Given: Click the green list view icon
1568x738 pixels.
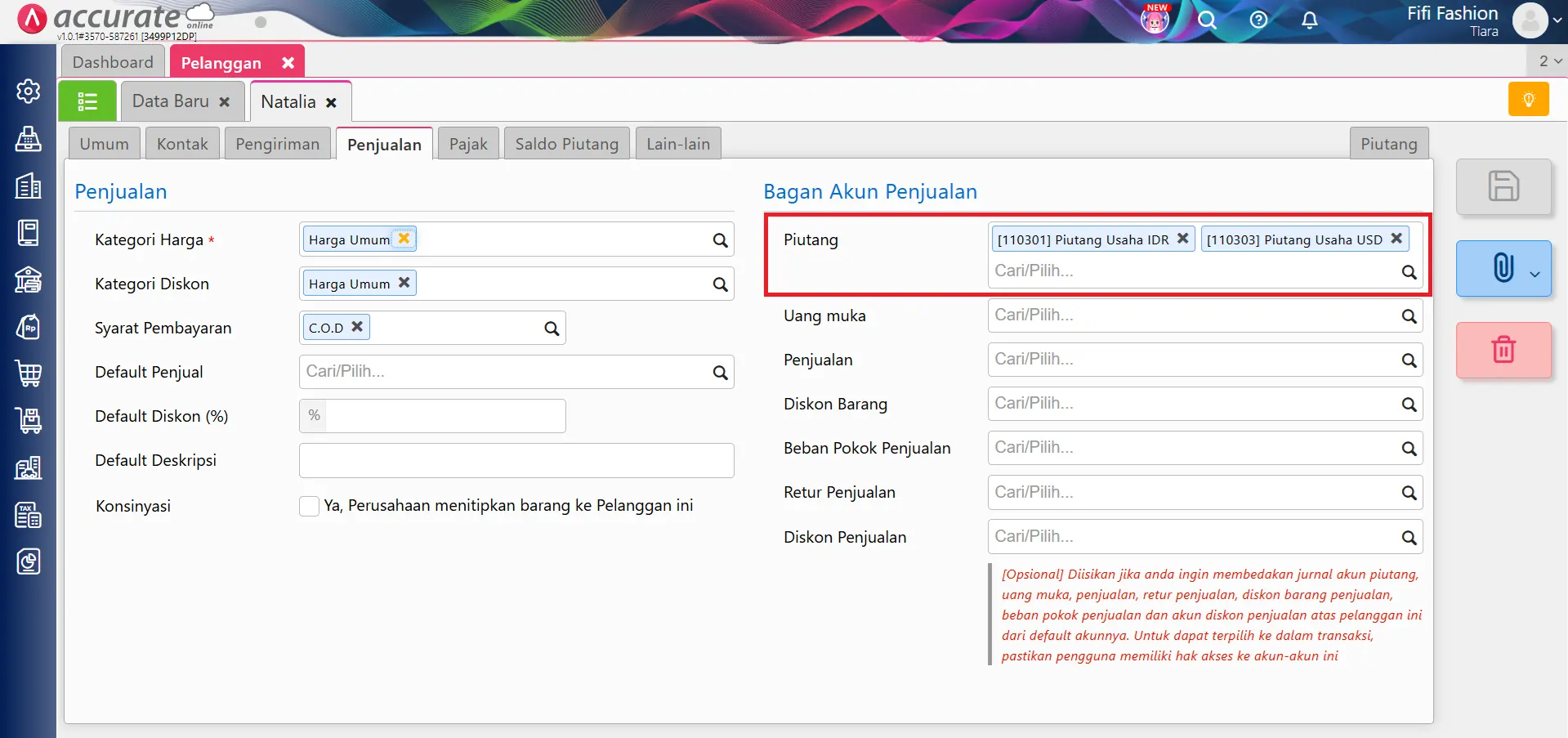Looking at the screenshot, I should (87, 101).
